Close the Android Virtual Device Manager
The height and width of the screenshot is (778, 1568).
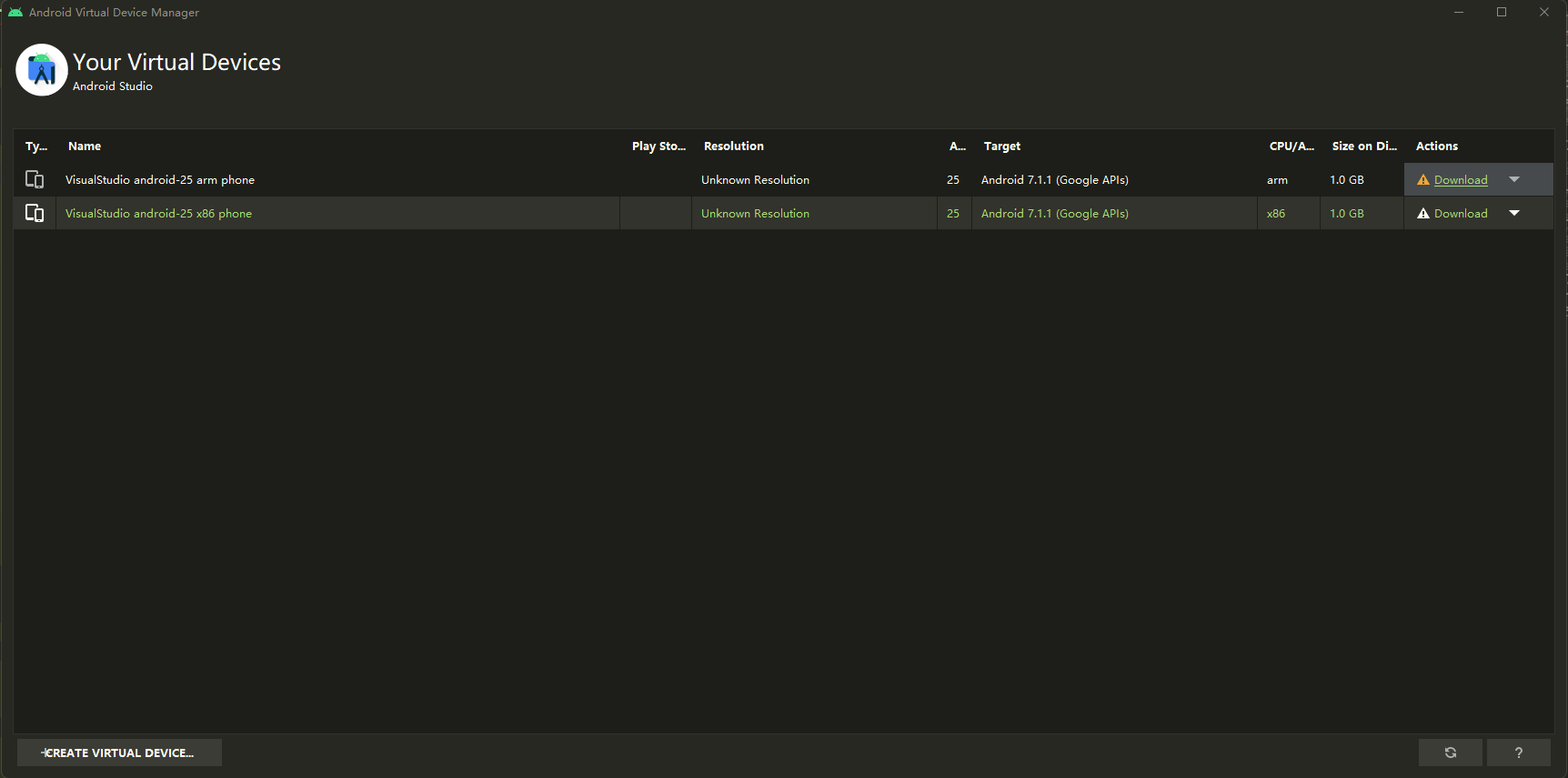tap(1544, 12)
